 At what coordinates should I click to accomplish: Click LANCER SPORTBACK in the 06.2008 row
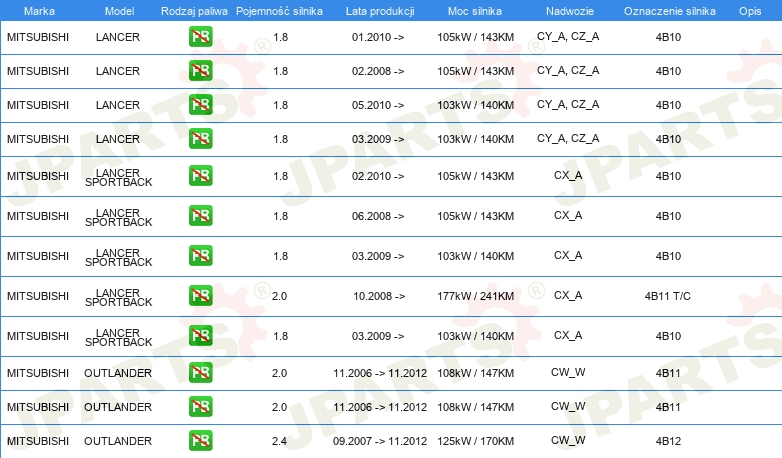point(119,217)
